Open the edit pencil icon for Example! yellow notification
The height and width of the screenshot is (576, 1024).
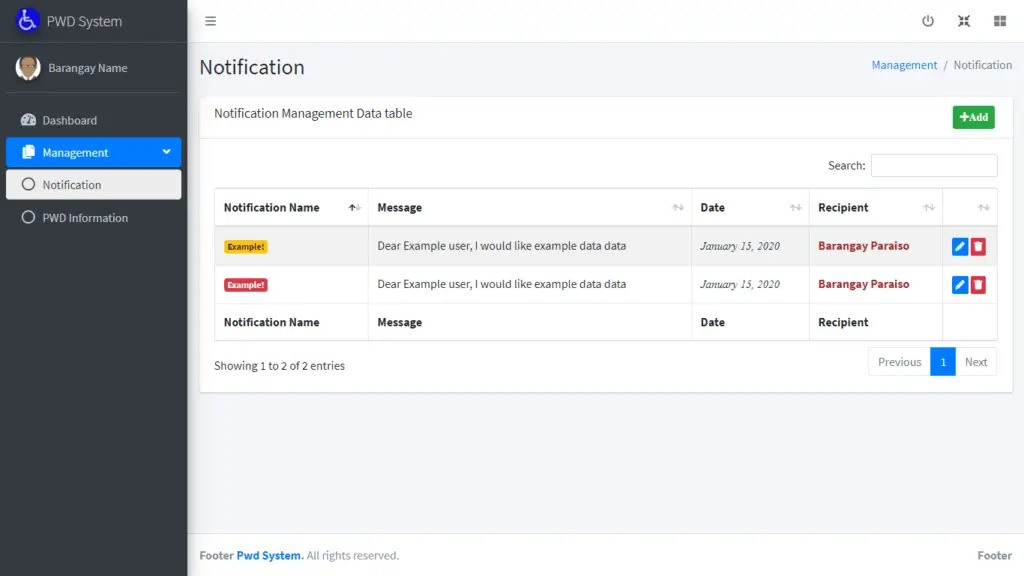(959, 245)
